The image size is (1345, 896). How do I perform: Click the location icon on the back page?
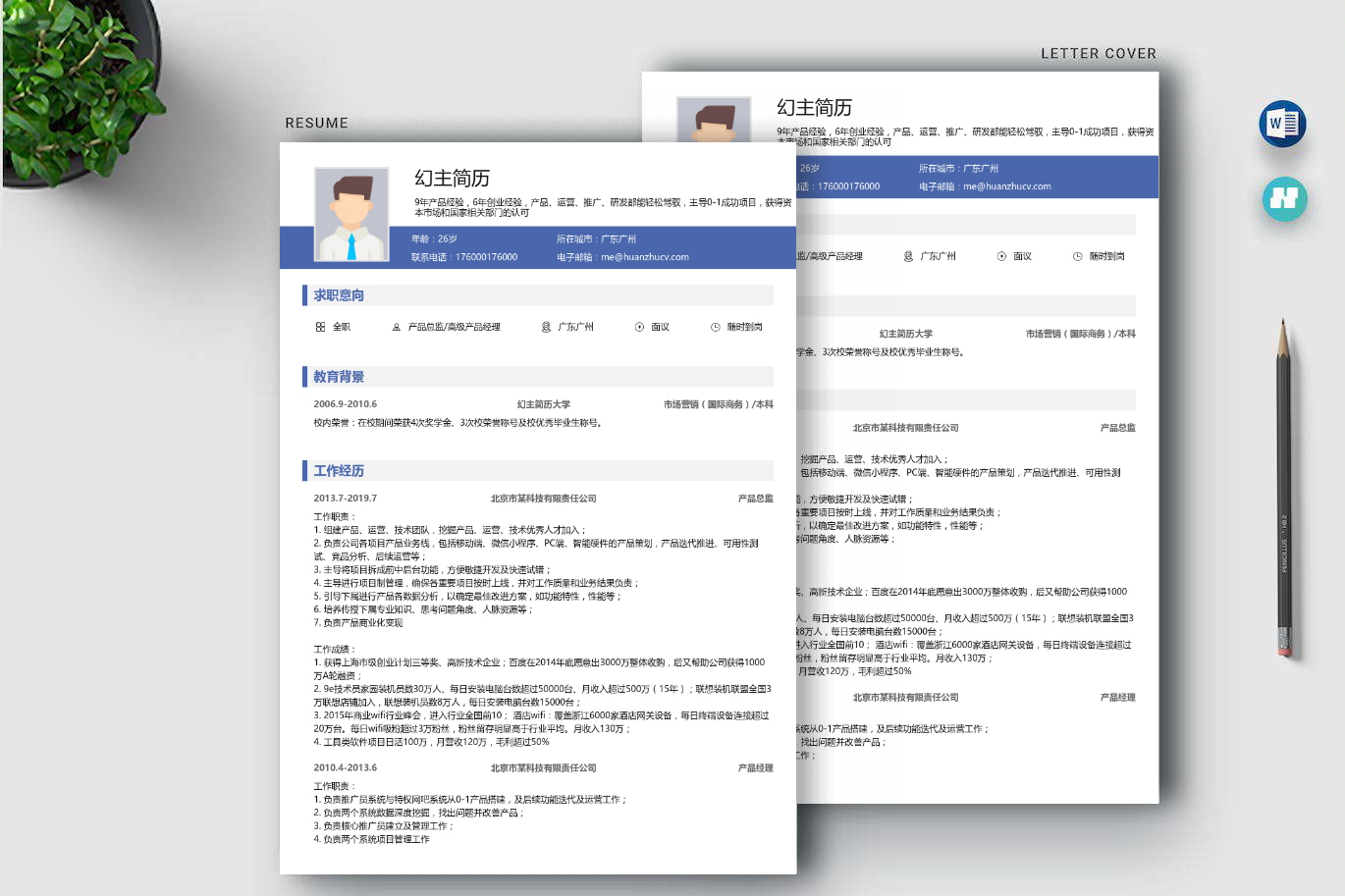(x=908, y=256)
